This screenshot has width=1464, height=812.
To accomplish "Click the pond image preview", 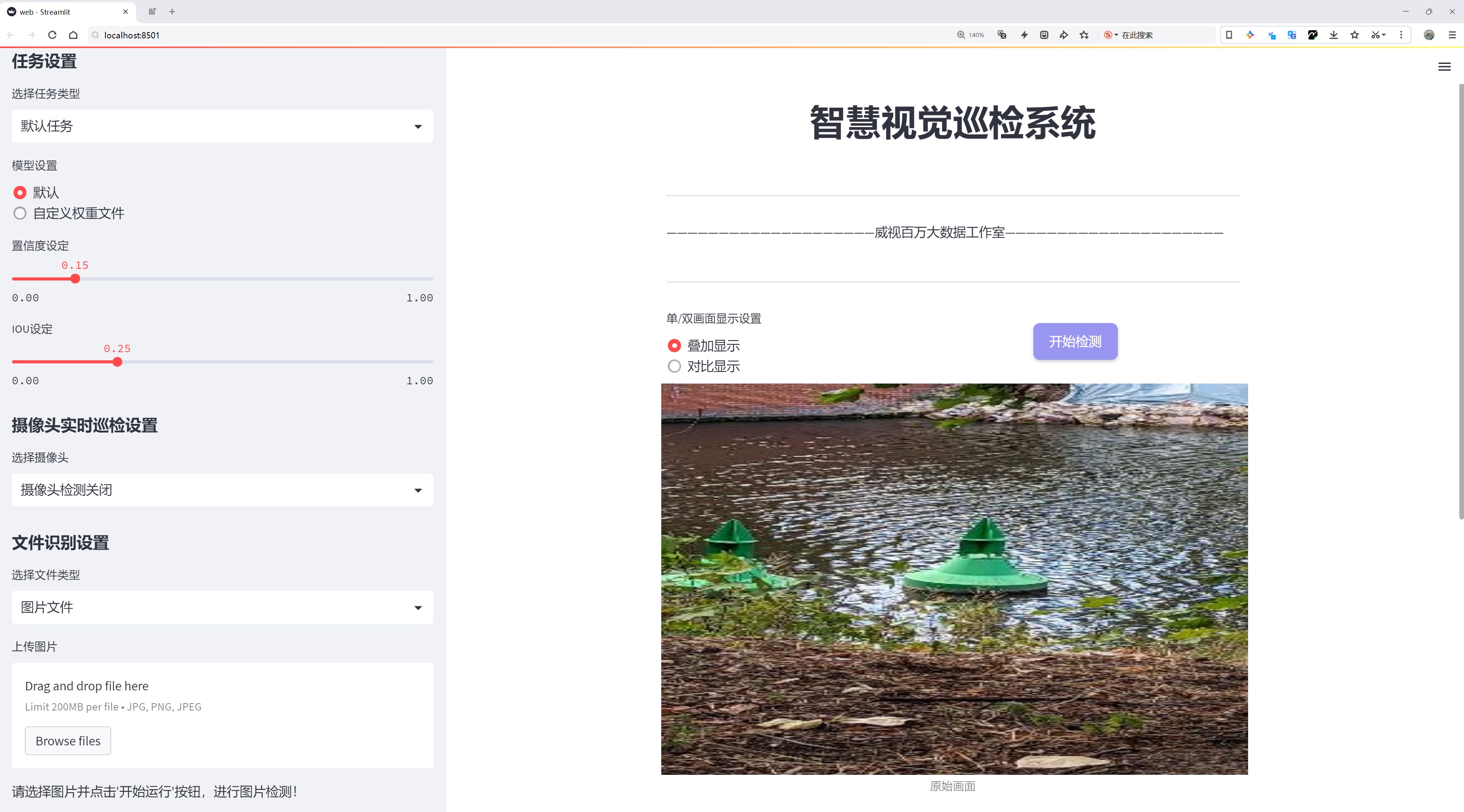I will pyautogui.click(x=954, y=579).
